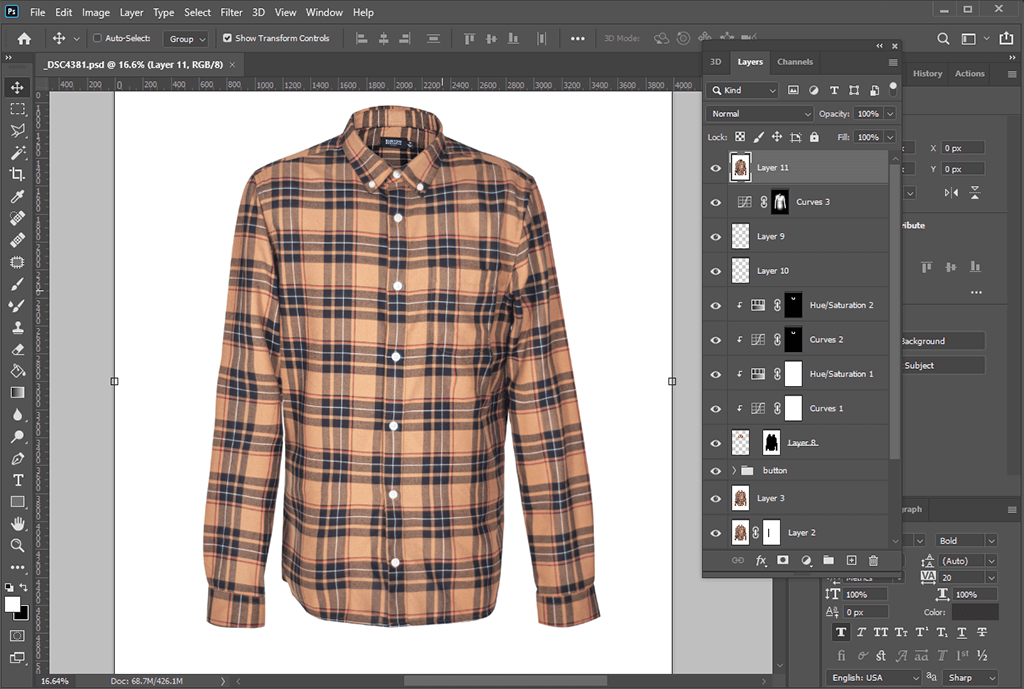The width and height of the screenshot is (1024, 689).
Task: Open the Normal blend mode dropdown
Action: pyautogui.click(x=760, y=114)
